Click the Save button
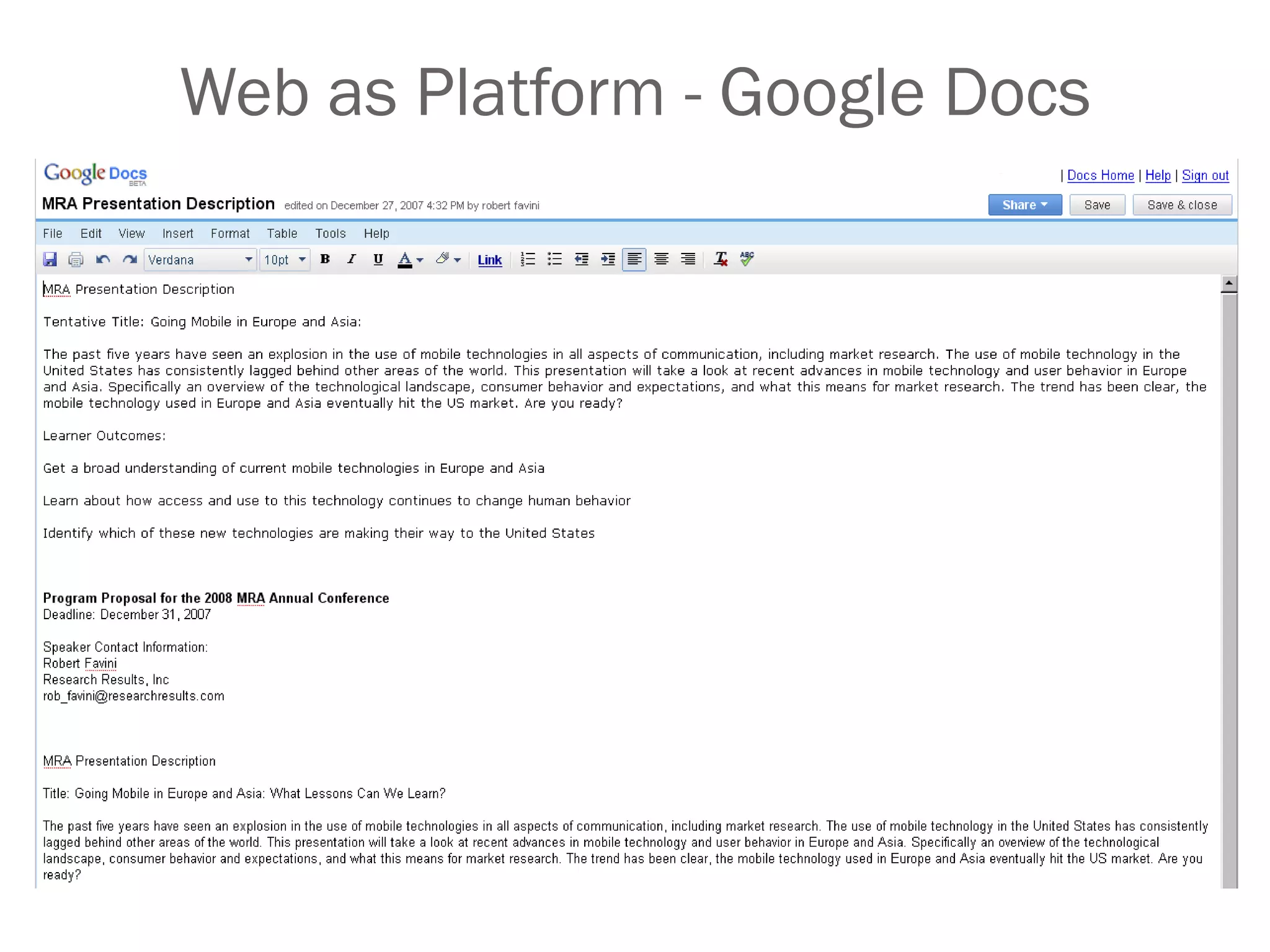This screenshot has height=952, width=1270. pyautogui.click(x=1097, y=205)
